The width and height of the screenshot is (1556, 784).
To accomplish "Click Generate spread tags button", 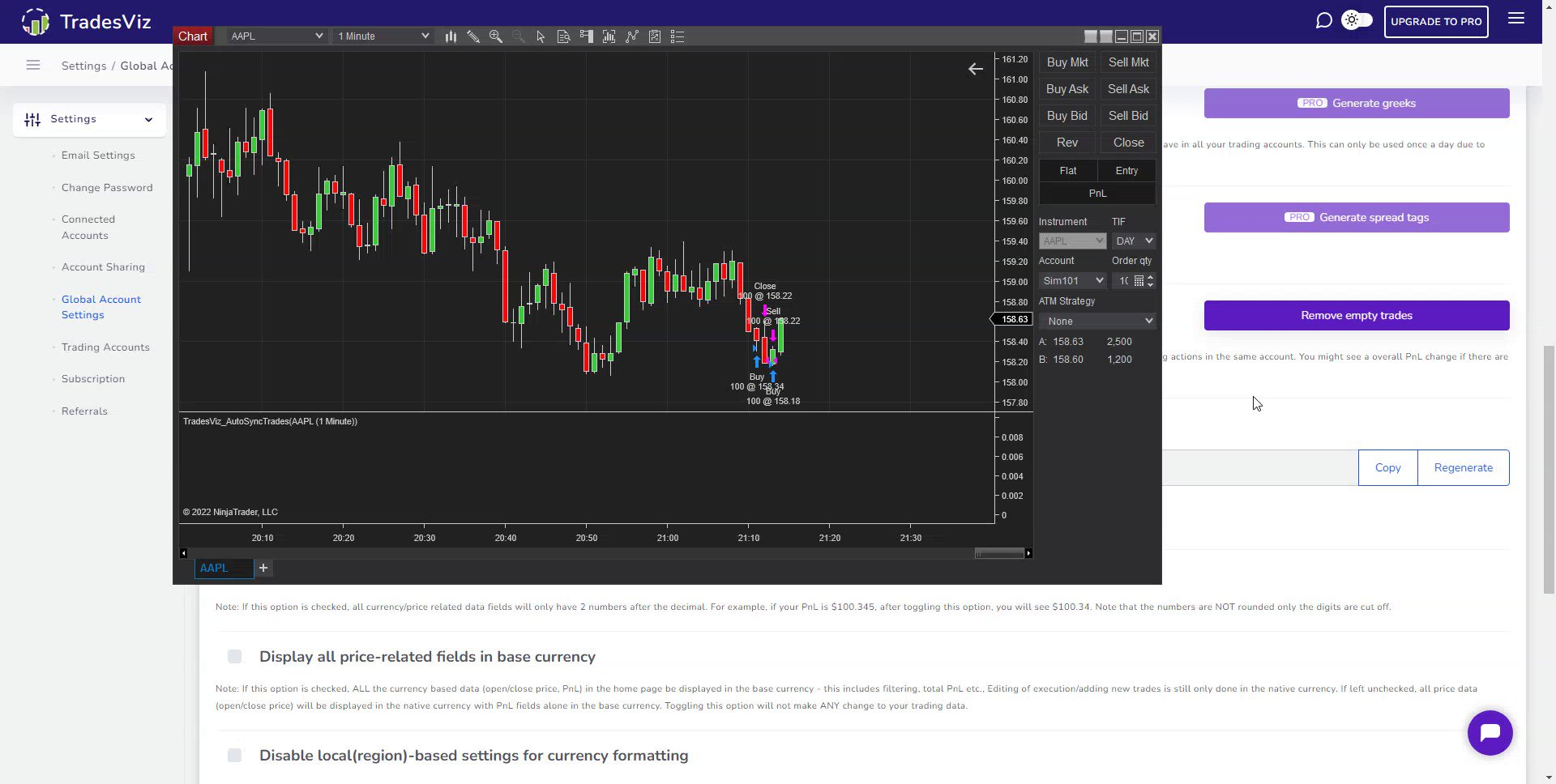I will click(1357, 218).
